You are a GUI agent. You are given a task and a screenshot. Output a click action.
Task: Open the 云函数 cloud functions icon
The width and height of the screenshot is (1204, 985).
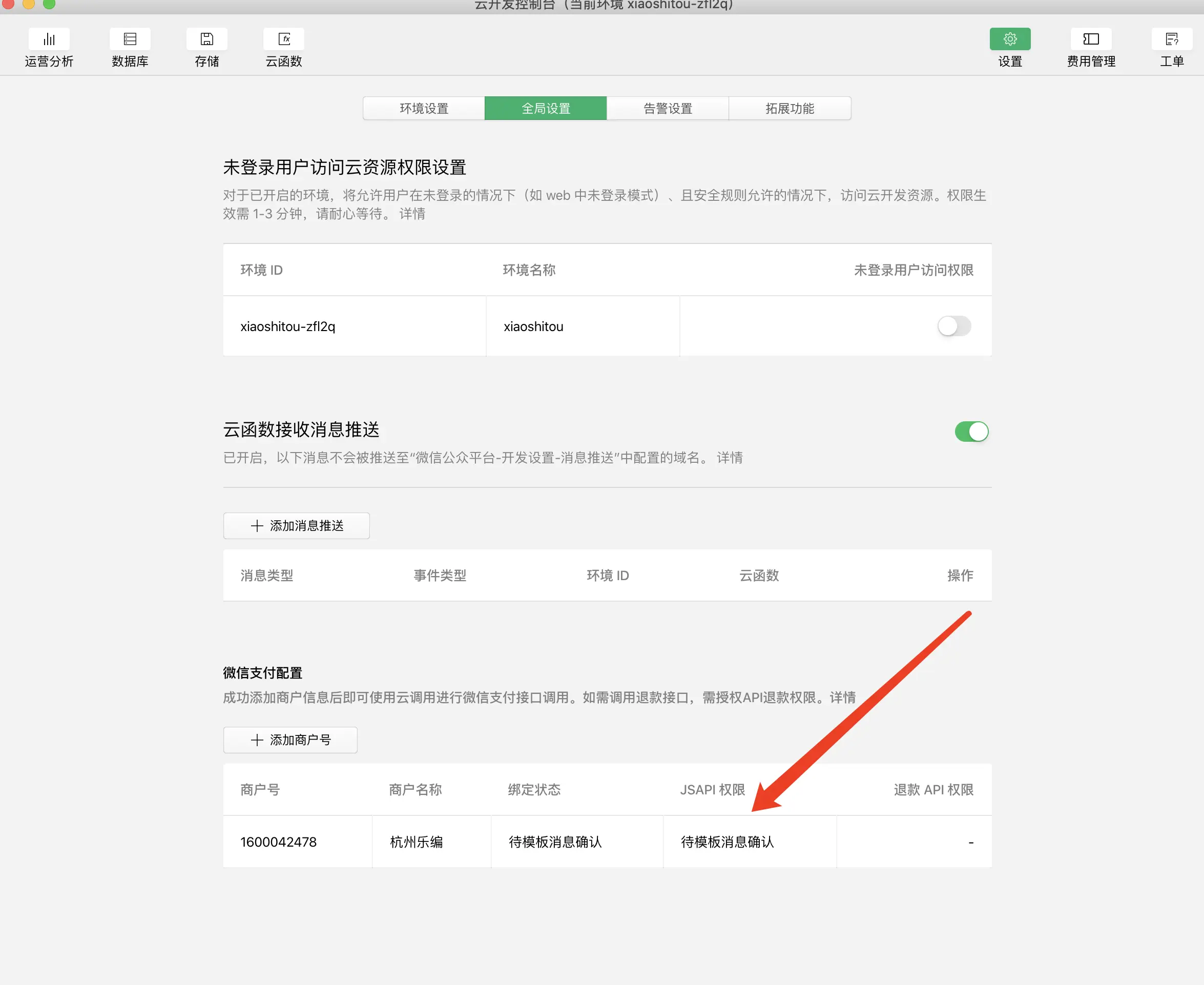pyautogui.click(x=283, y=39)
